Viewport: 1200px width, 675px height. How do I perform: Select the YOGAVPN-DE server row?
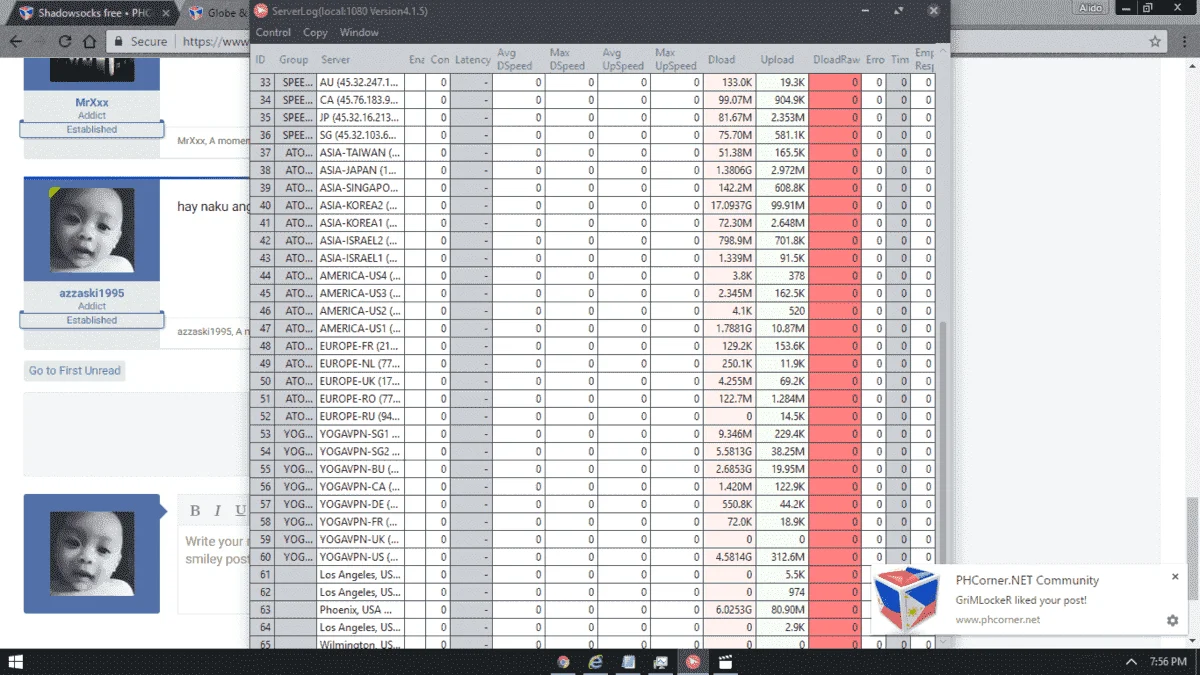coord(592,504)
